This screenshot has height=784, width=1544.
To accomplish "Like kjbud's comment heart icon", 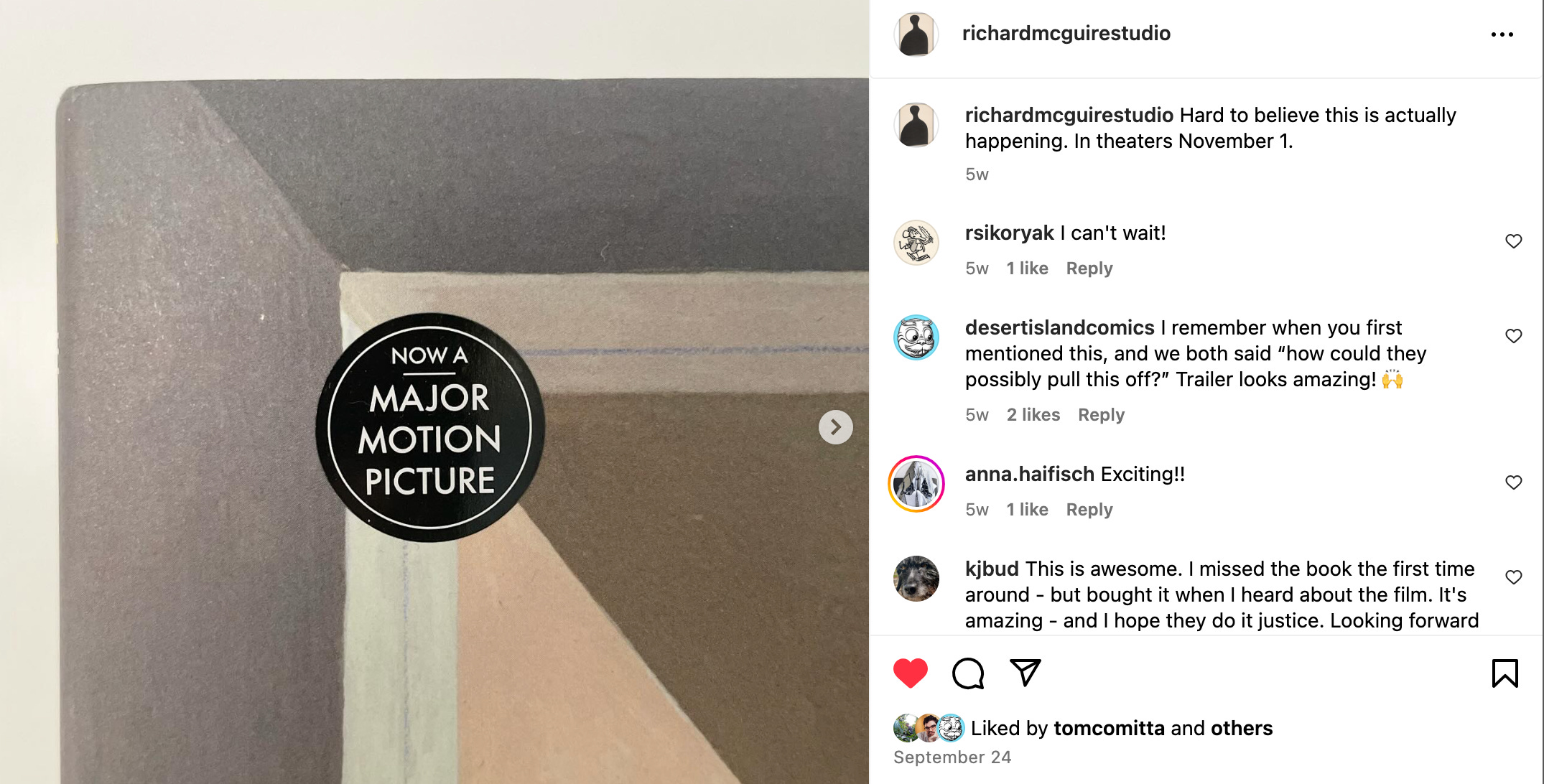I will pos(1514,577).
